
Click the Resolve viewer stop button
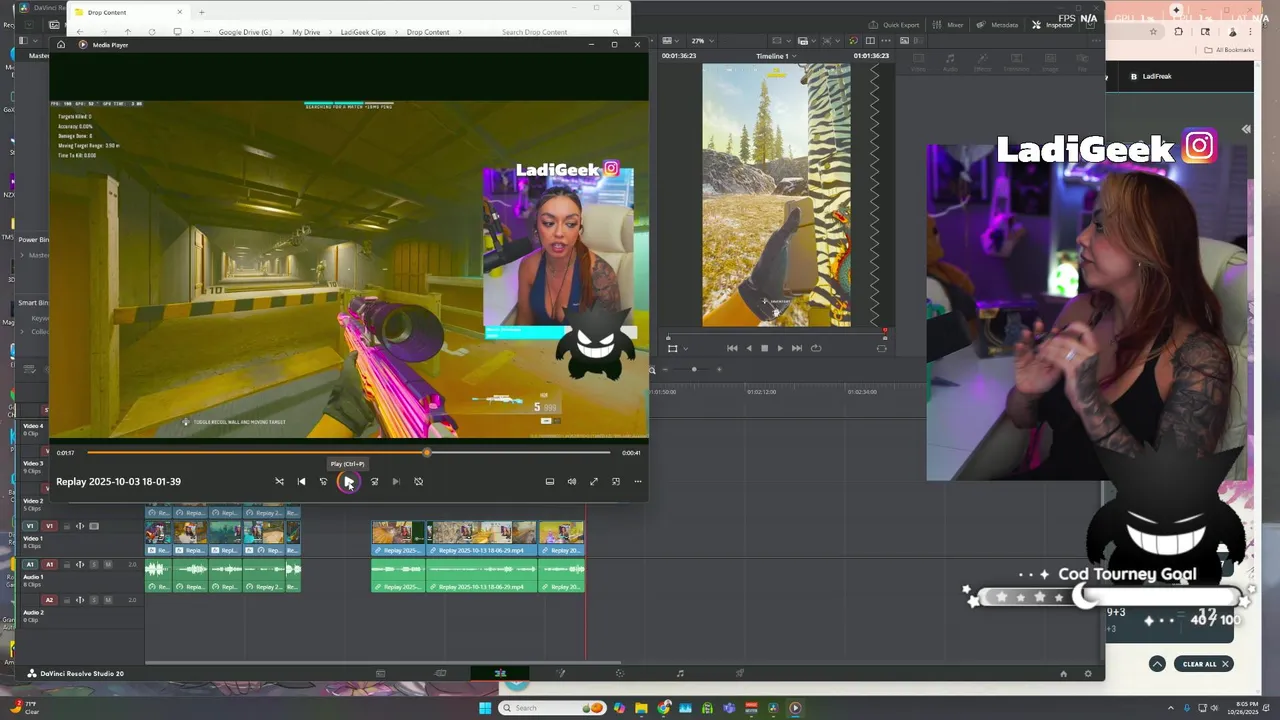pyautogui.click(x=764, y=348)
